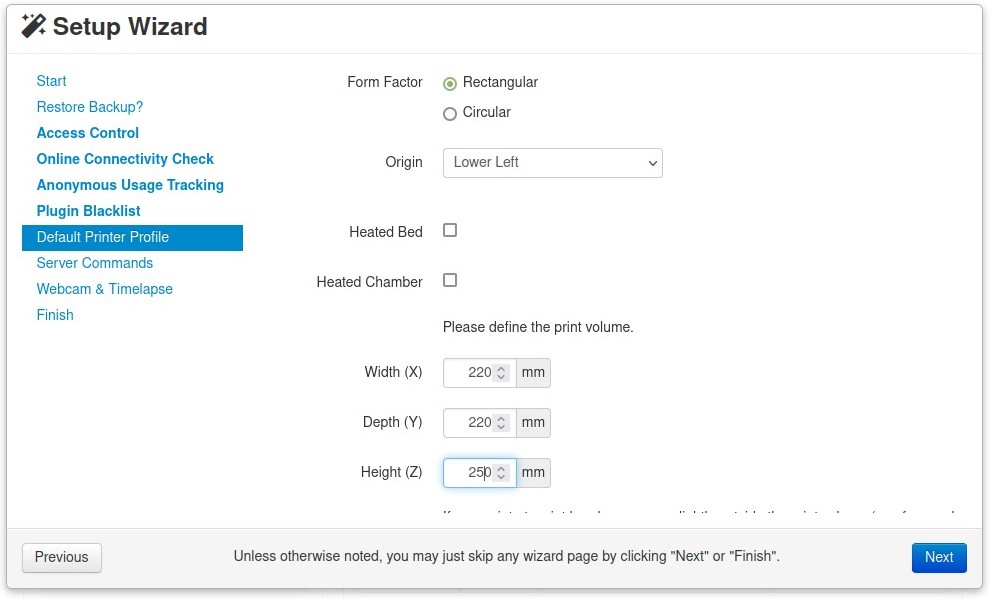Image resolution: width=992 pixels, height=600 pixels.
Task: Open Online Connectivity Check page
Action: [125, 159]
